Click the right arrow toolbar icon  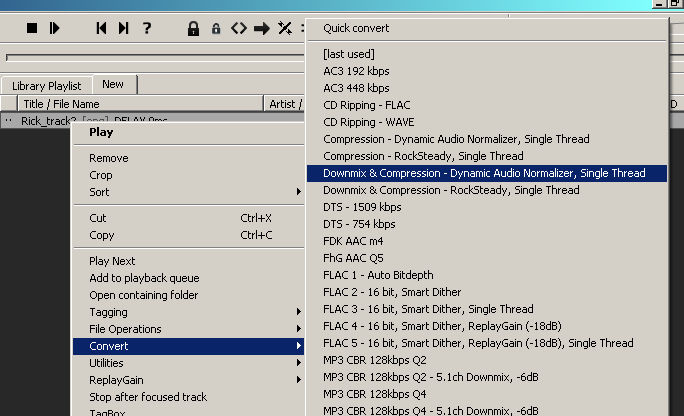[x=262, y=29]
